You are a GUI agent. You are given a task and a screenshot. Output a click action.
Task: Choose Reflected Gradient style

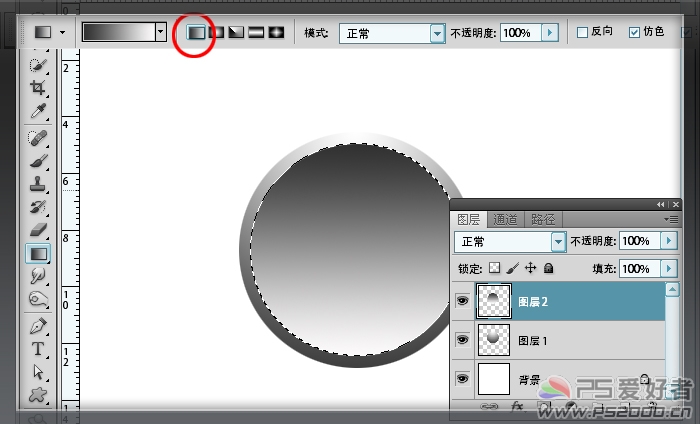coord(256,32)
